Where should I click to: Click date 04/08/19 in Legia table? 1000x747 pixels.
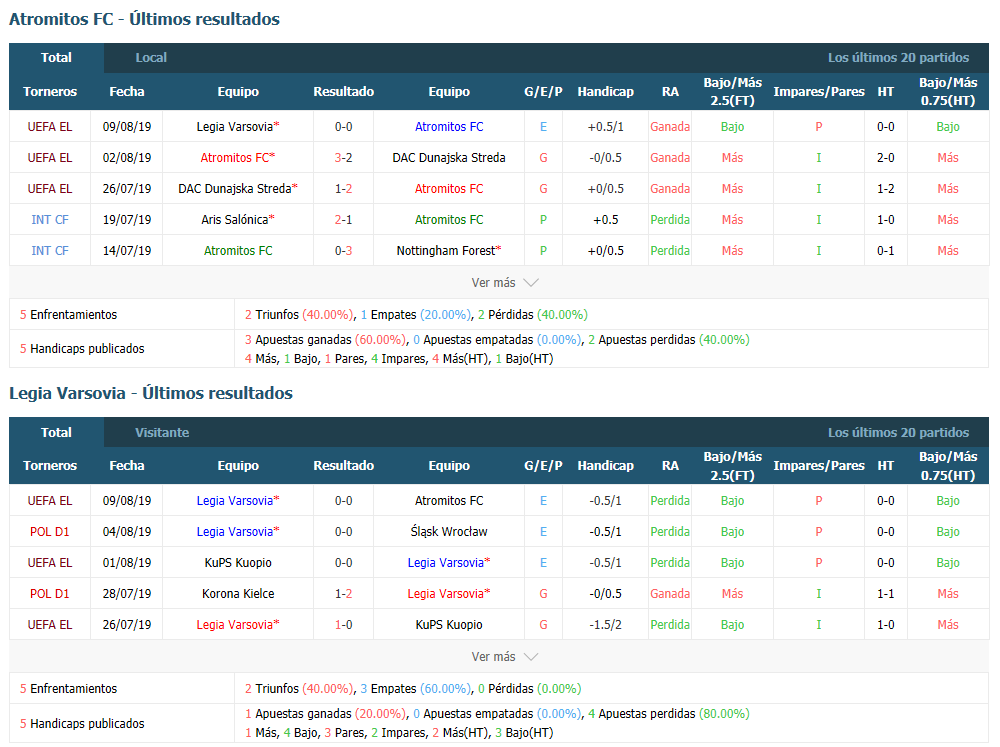[127, 531]
